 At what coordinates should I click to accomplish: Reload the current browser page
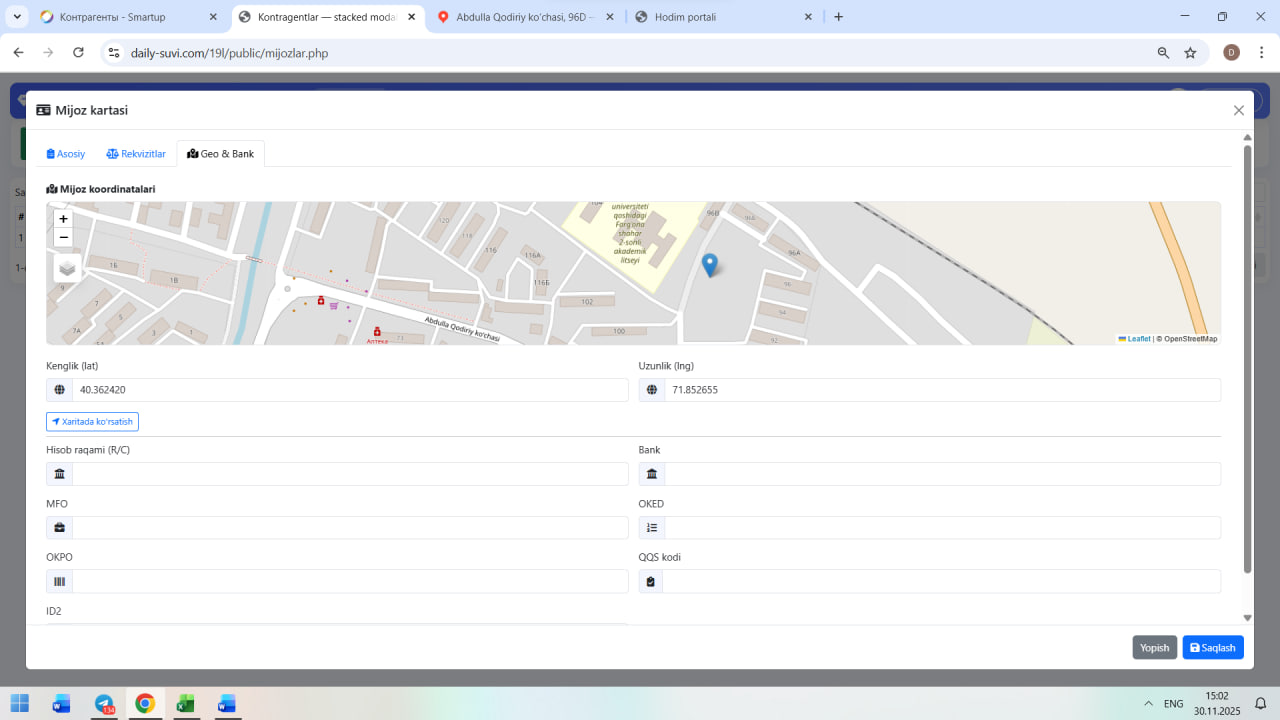[78, 53]
